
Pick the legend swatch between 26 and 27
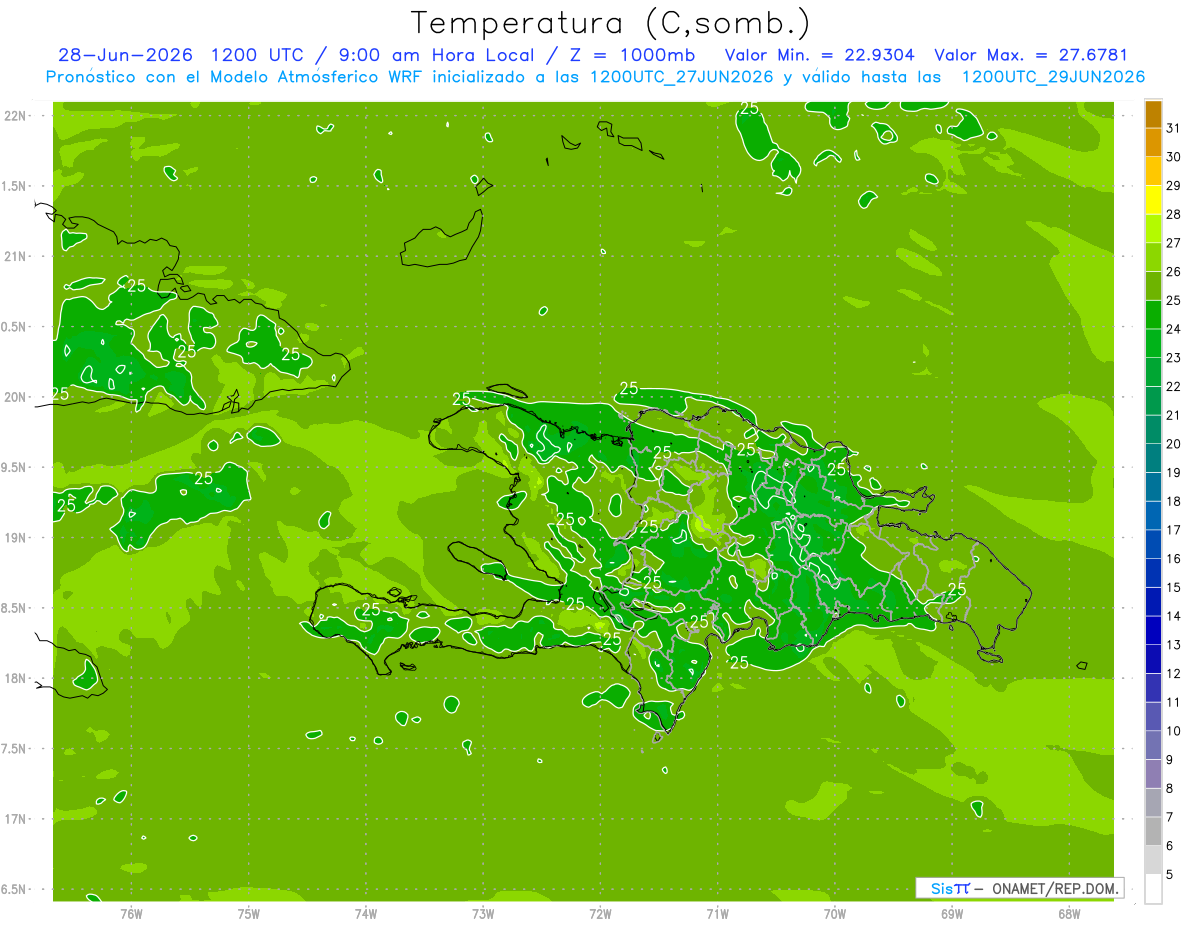[x=1153, y=258]
